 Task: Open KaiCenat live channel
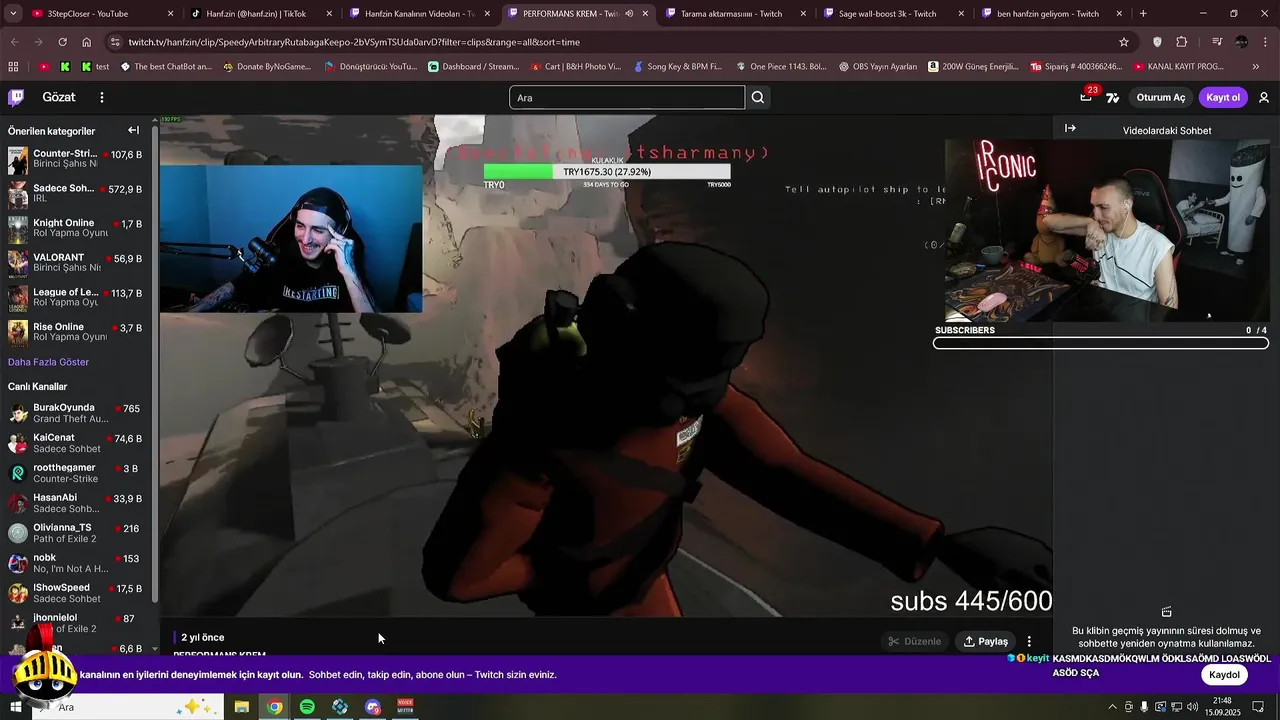click(x=76, y=443)
